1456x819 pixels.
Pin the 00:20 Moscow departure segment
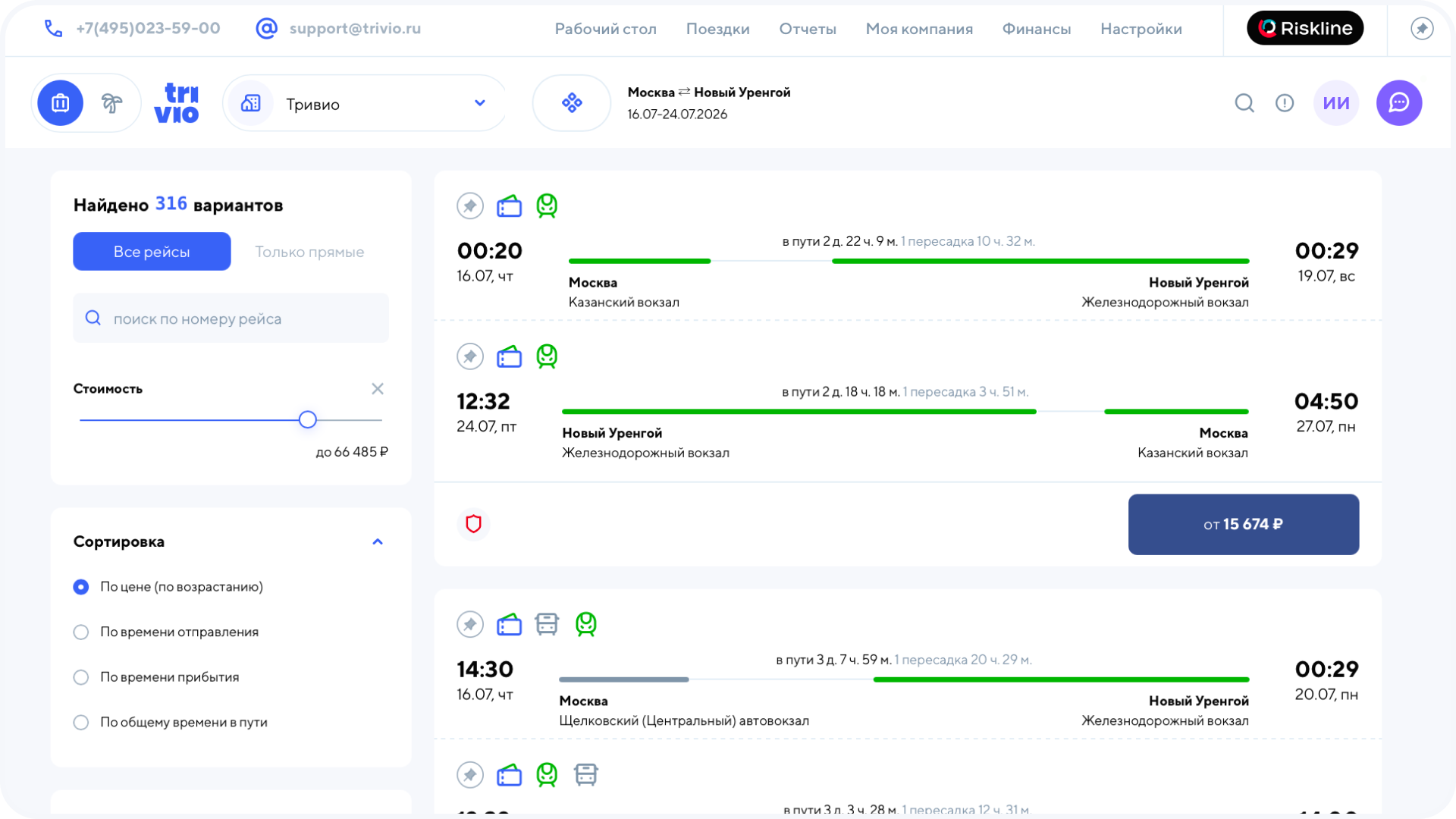[x=470, y=206]
